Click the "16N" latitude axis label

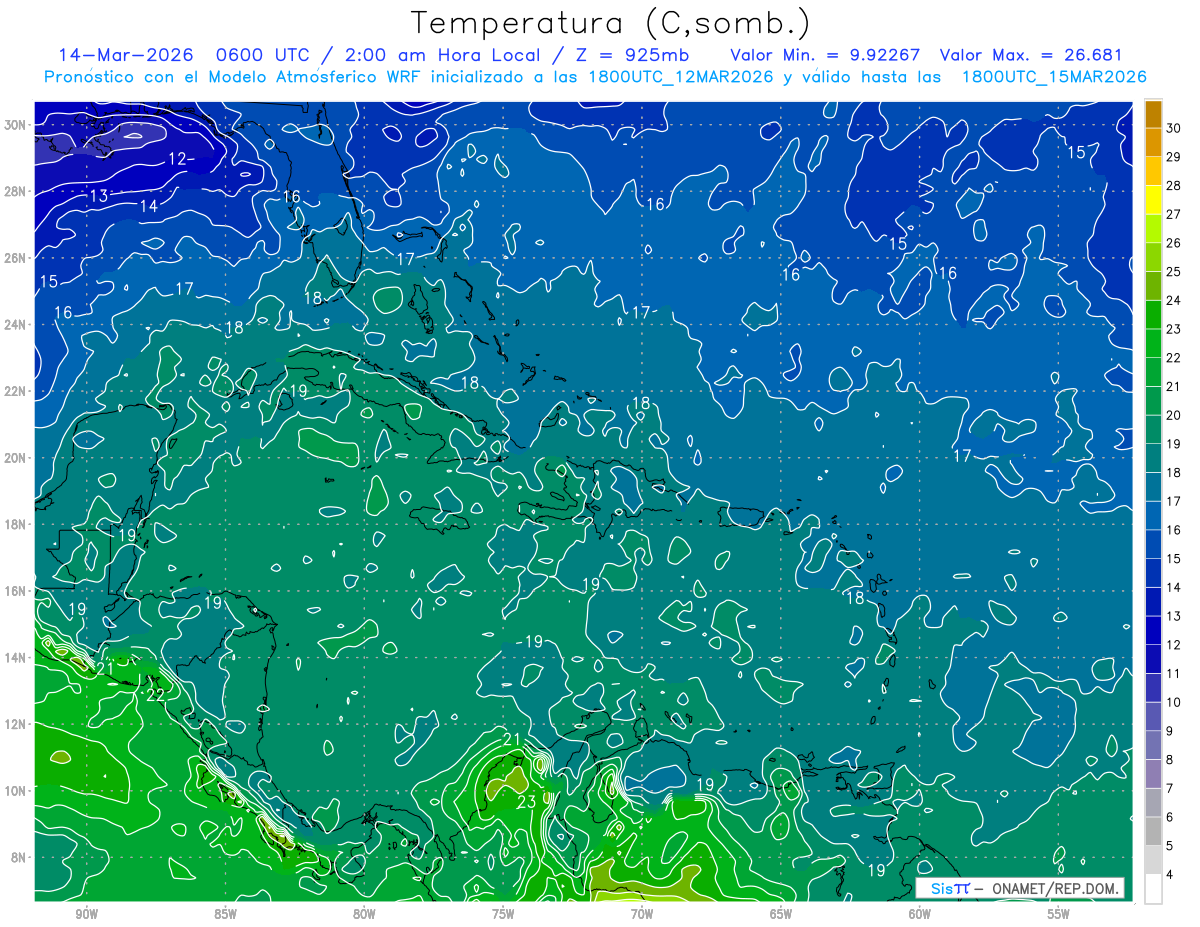pos(17,591)
